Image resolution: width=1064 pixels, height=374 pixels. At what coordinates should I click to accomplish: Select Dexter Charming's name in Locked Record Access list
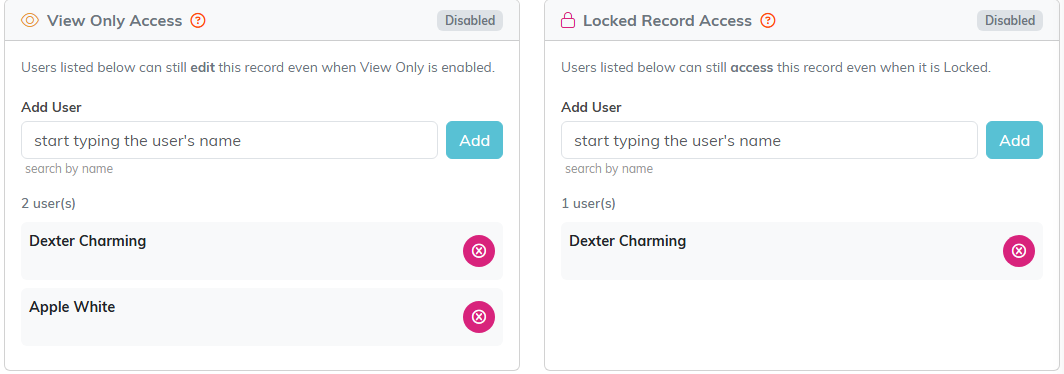coord(628,241)
